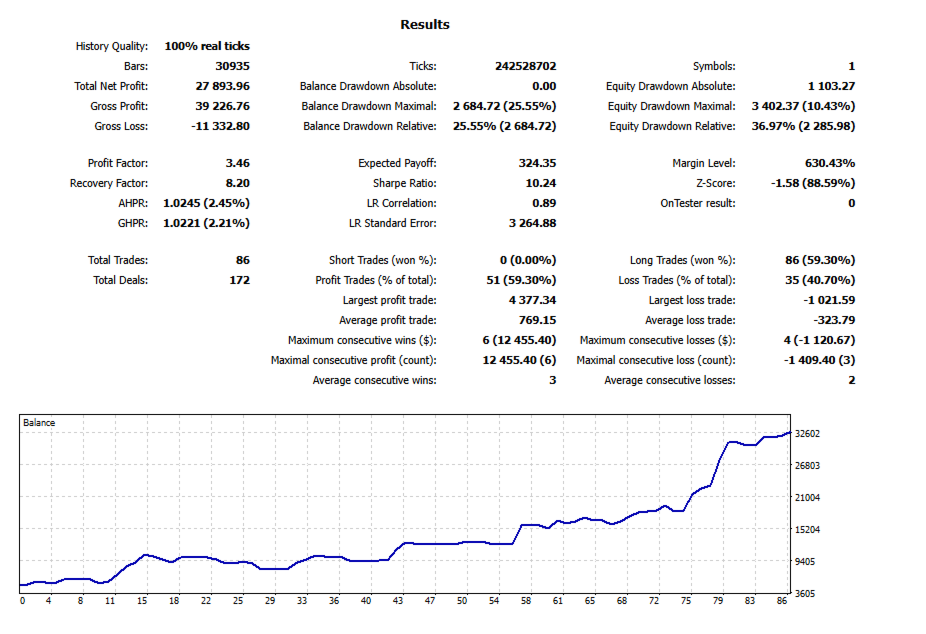Click the 15204 label on chart axis
The image size is (926, 634).
pos(807,530)
